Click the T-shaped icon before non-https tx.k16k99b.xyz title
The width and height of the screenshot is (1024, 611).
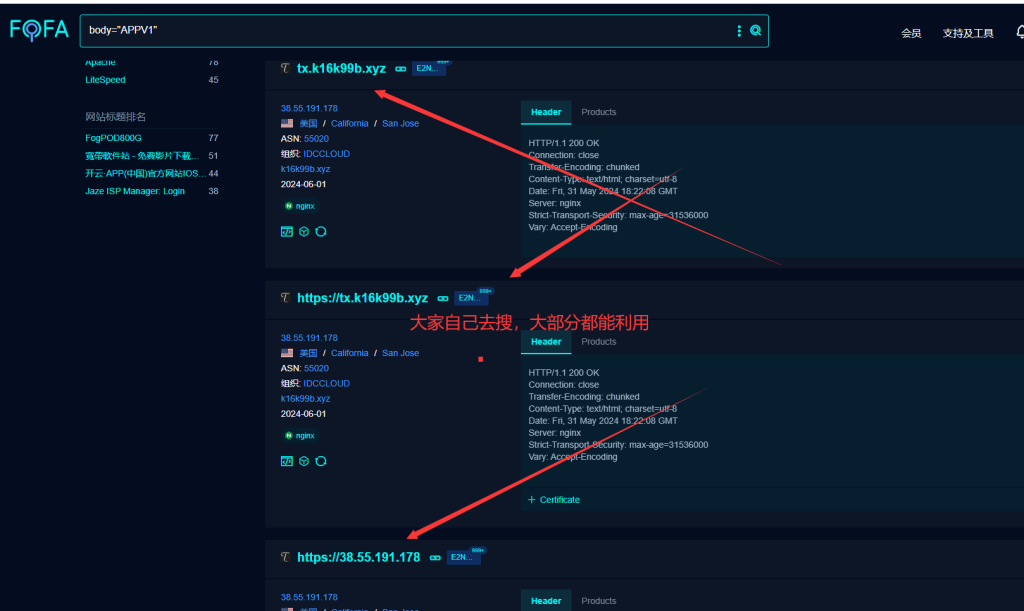tap(285, 68)
